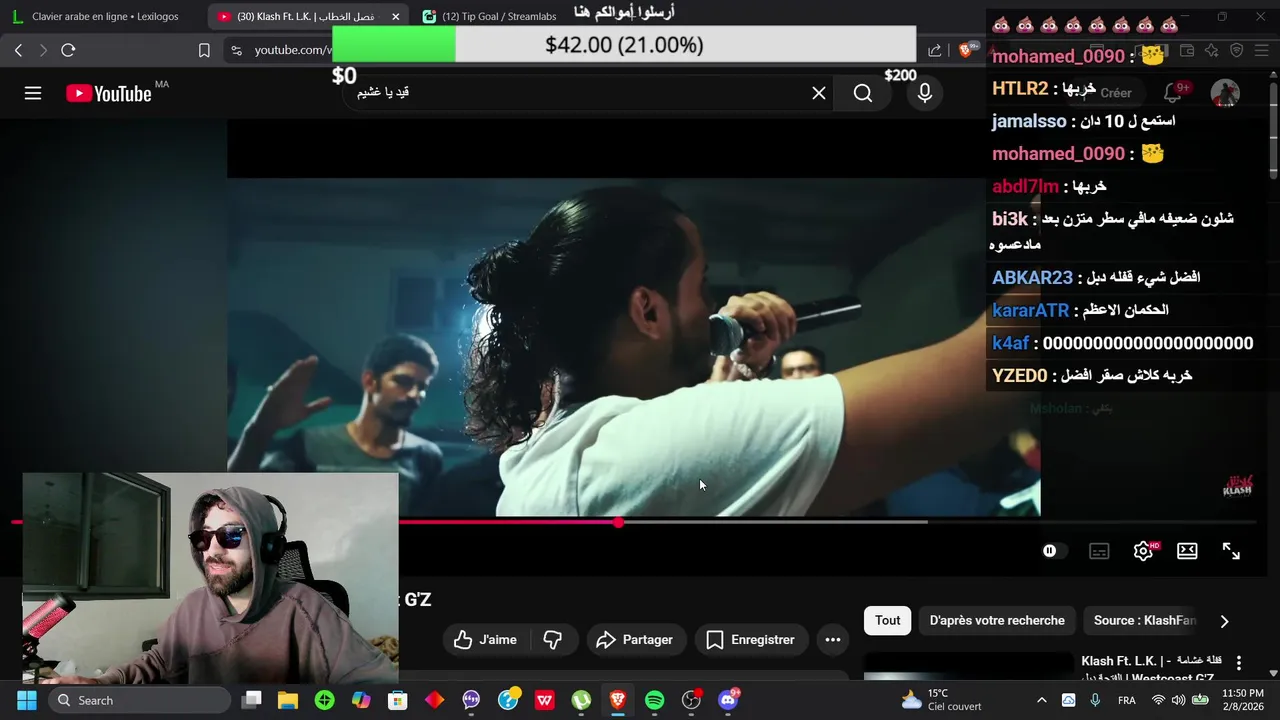This screenshot has height=720, width=1280.
Task: Click the YouTube logo to go home
Action: pyautogui.click(x=109, y=93)
